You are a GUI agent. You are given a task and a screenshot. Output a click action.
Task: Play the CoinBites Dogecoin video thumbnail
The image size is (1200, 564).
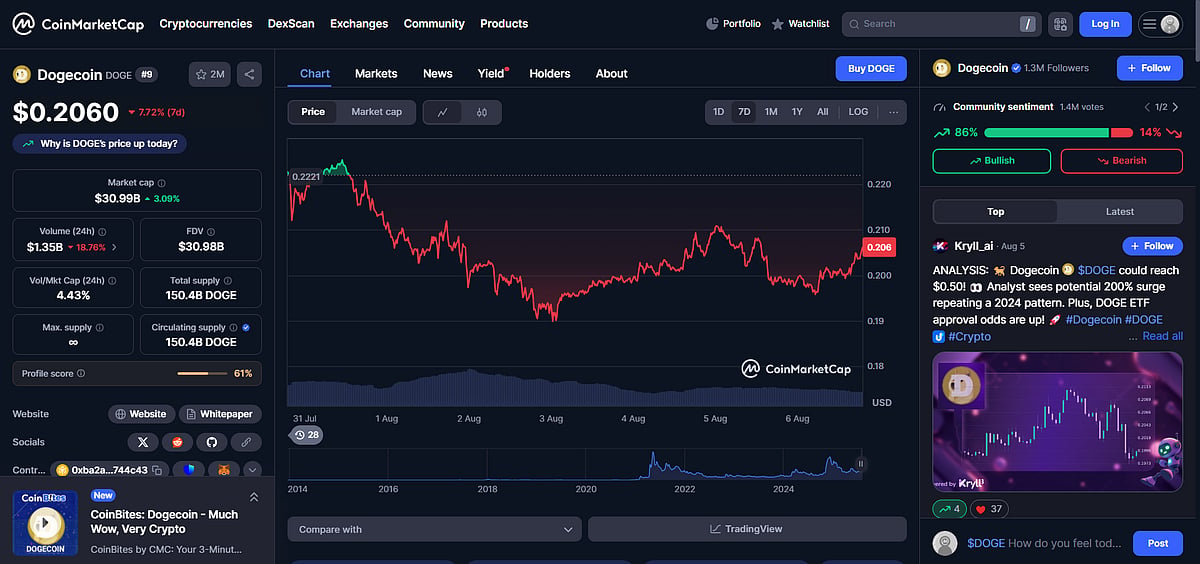click(46, 524)
